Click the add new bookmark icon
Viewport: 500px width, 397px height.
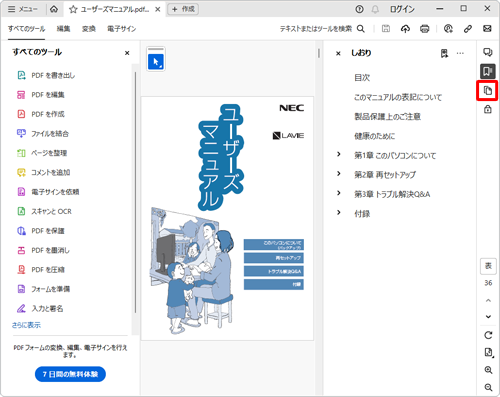pyautogui.click(x=444, y=53)
